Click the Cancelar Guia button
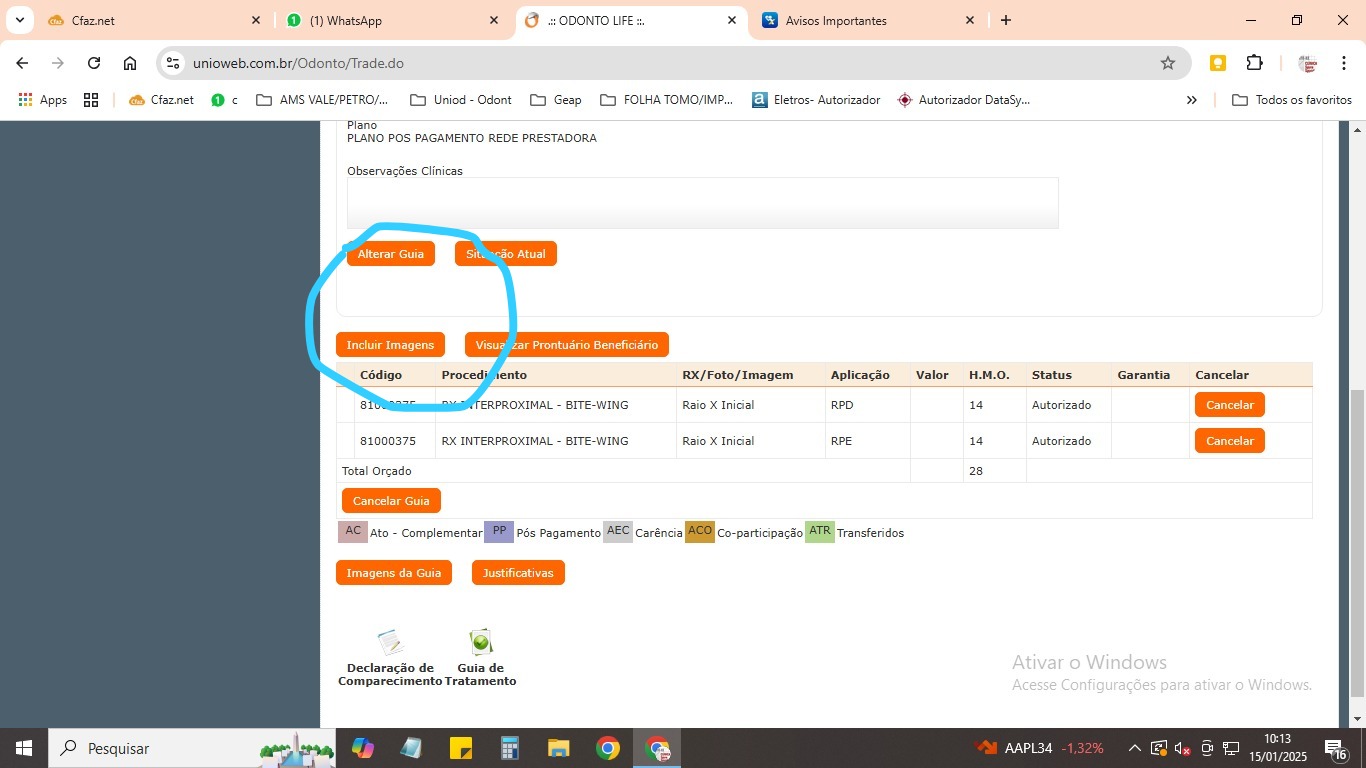1366x768 pixels. pyautogui.click(x=391, y=501)
